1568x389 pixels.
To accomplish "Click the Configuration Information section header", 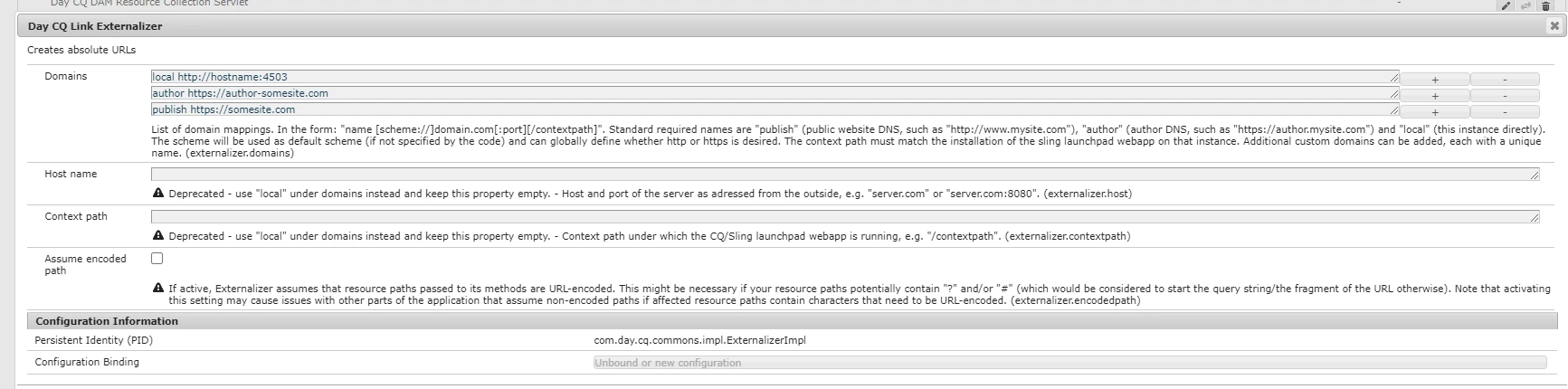I will tap(792, 321).
